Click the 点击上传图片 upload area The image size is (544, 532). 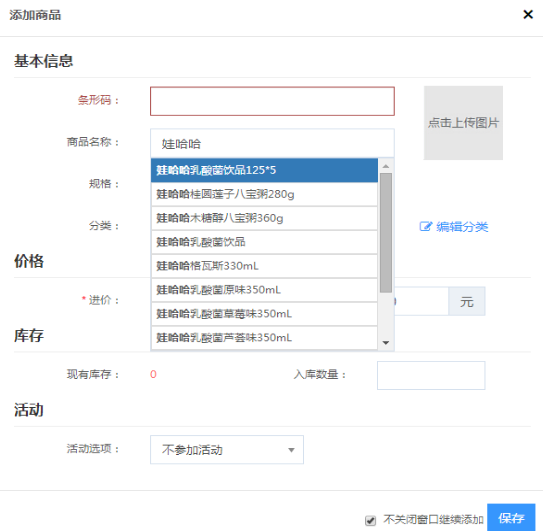463,123
